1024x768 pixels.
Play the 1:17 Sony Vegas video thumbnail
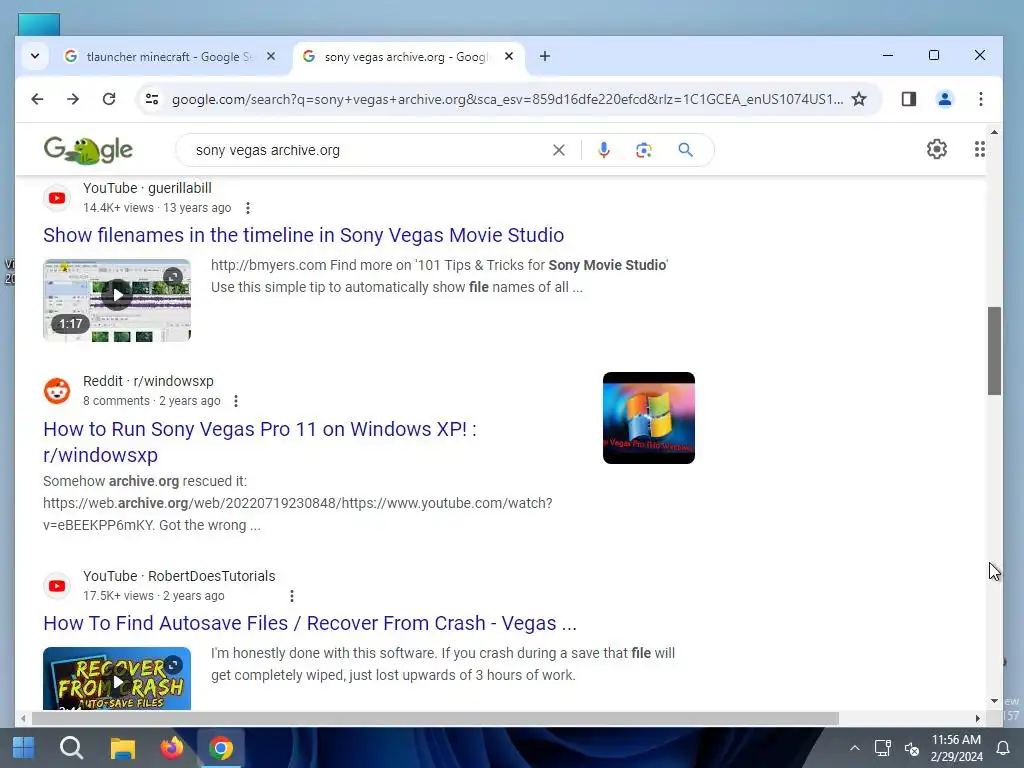coord(117,300)
